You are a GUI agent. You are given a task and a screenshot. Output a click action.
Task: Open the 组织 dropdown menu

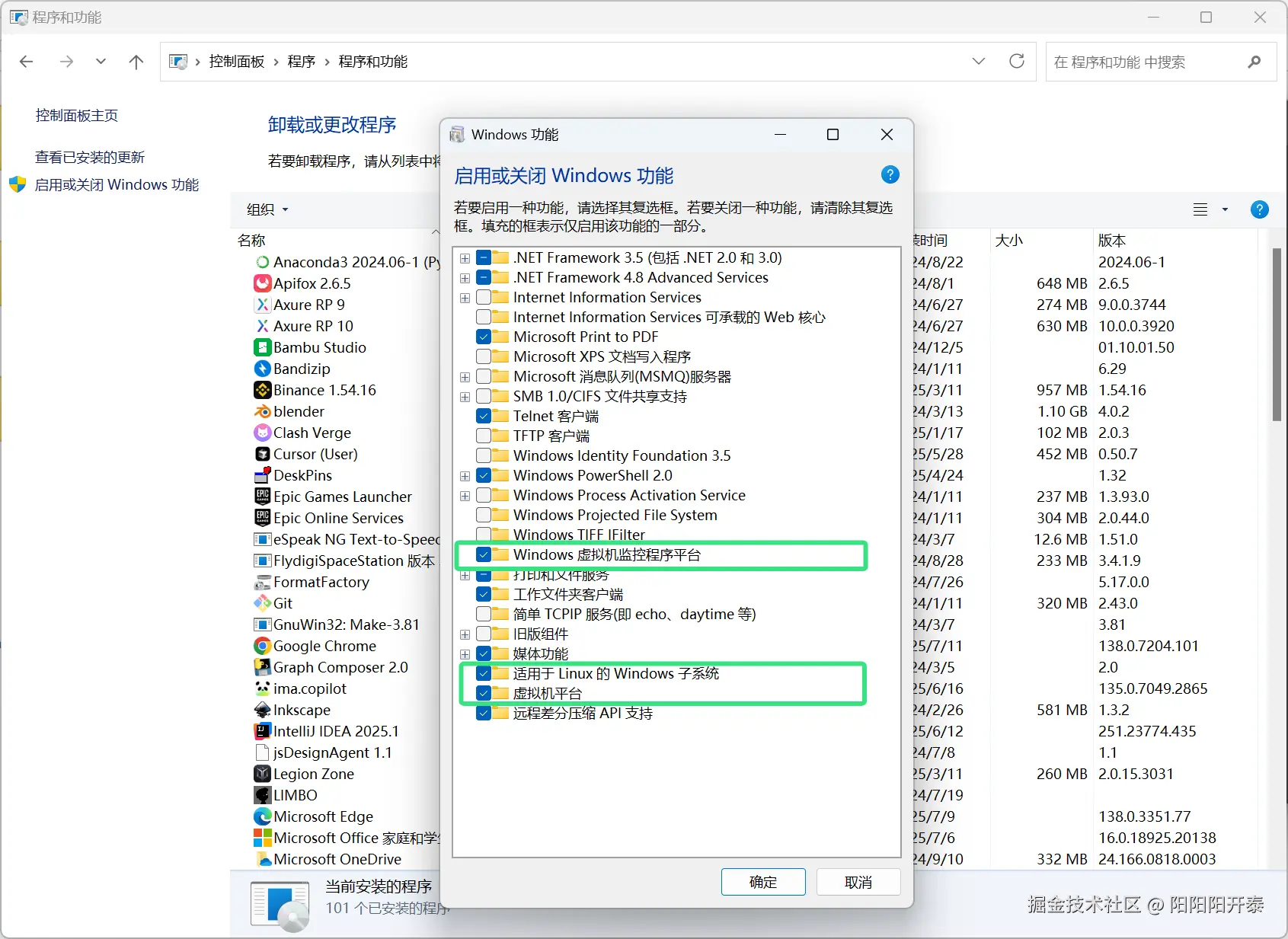coord(267,209)
